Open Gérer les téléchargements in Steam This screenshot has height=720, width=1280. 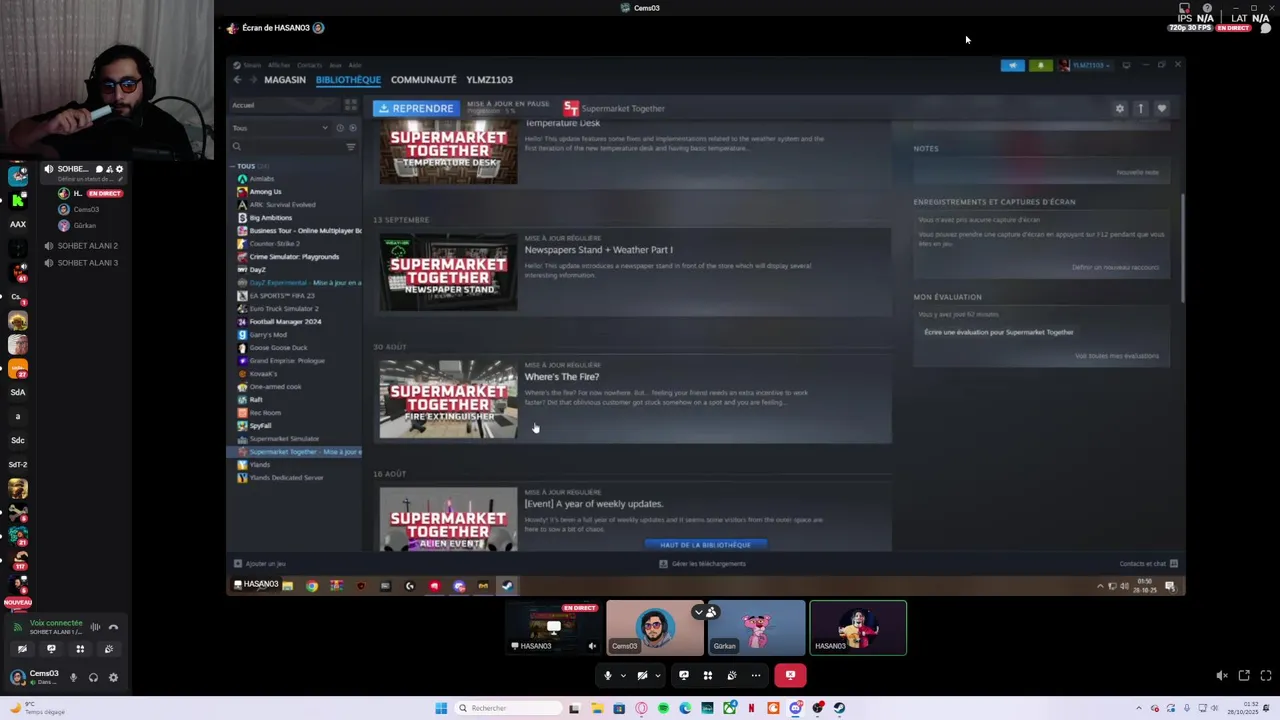(x=703, y=564)
